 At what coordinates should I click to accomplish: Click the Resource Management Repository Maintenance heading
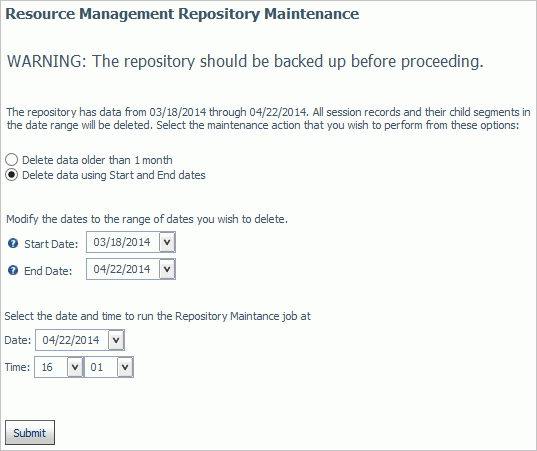click(x=182, y=14)
